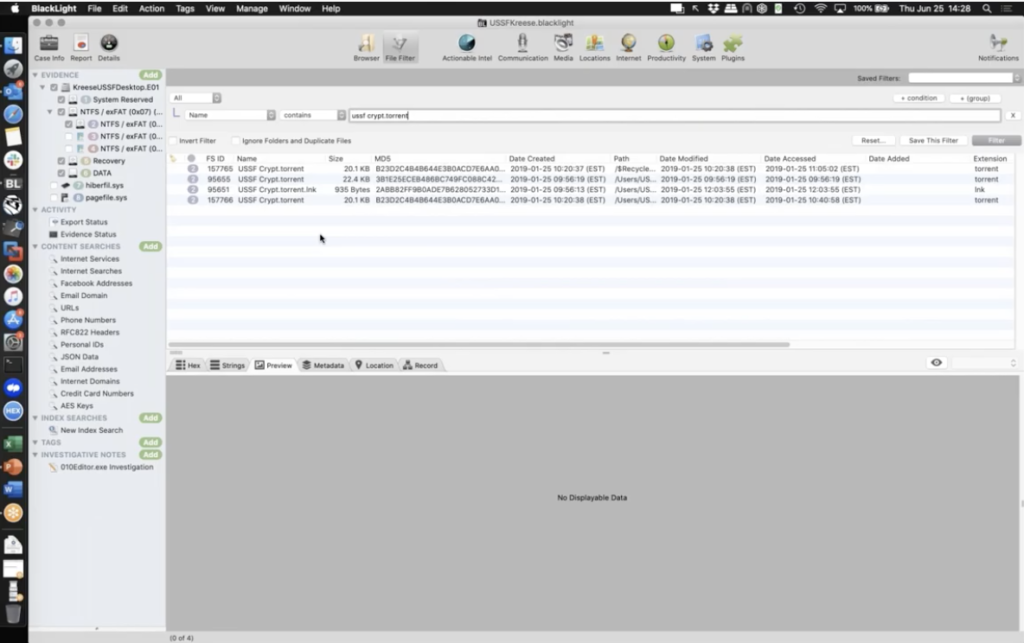Open the Productivity view
Image resolution: width=1024 pixels, height=643 pixels.
point(666,48)
